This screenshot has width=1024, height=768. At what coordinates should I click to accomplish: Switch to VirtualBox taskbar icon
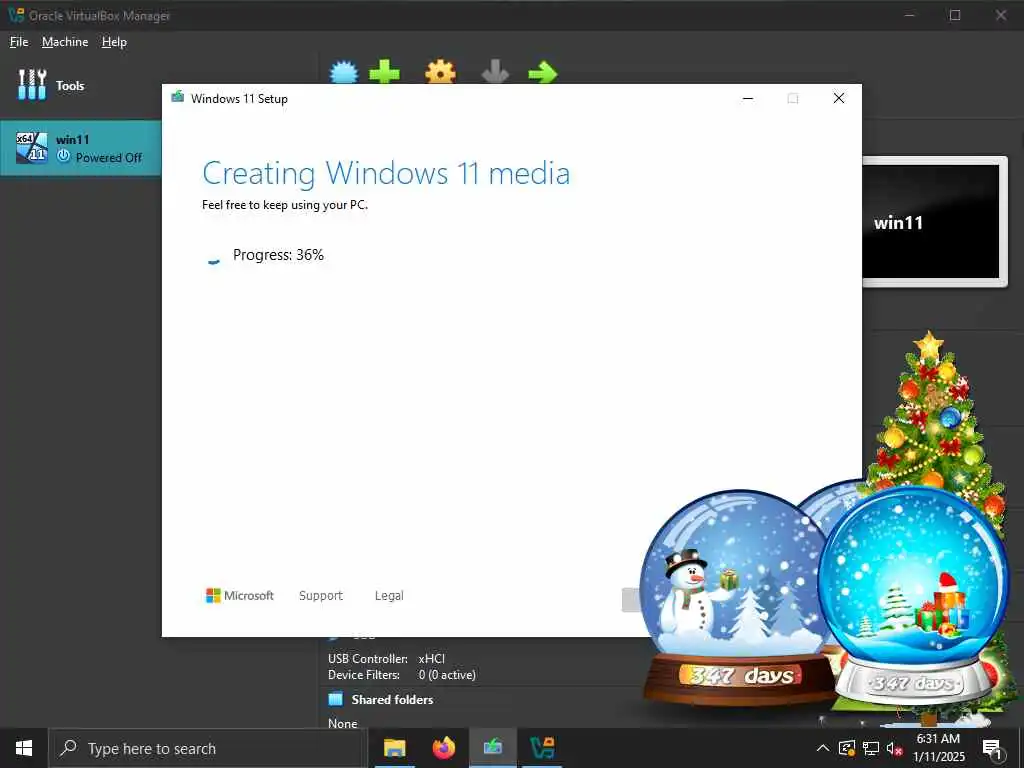pos(542,748)
